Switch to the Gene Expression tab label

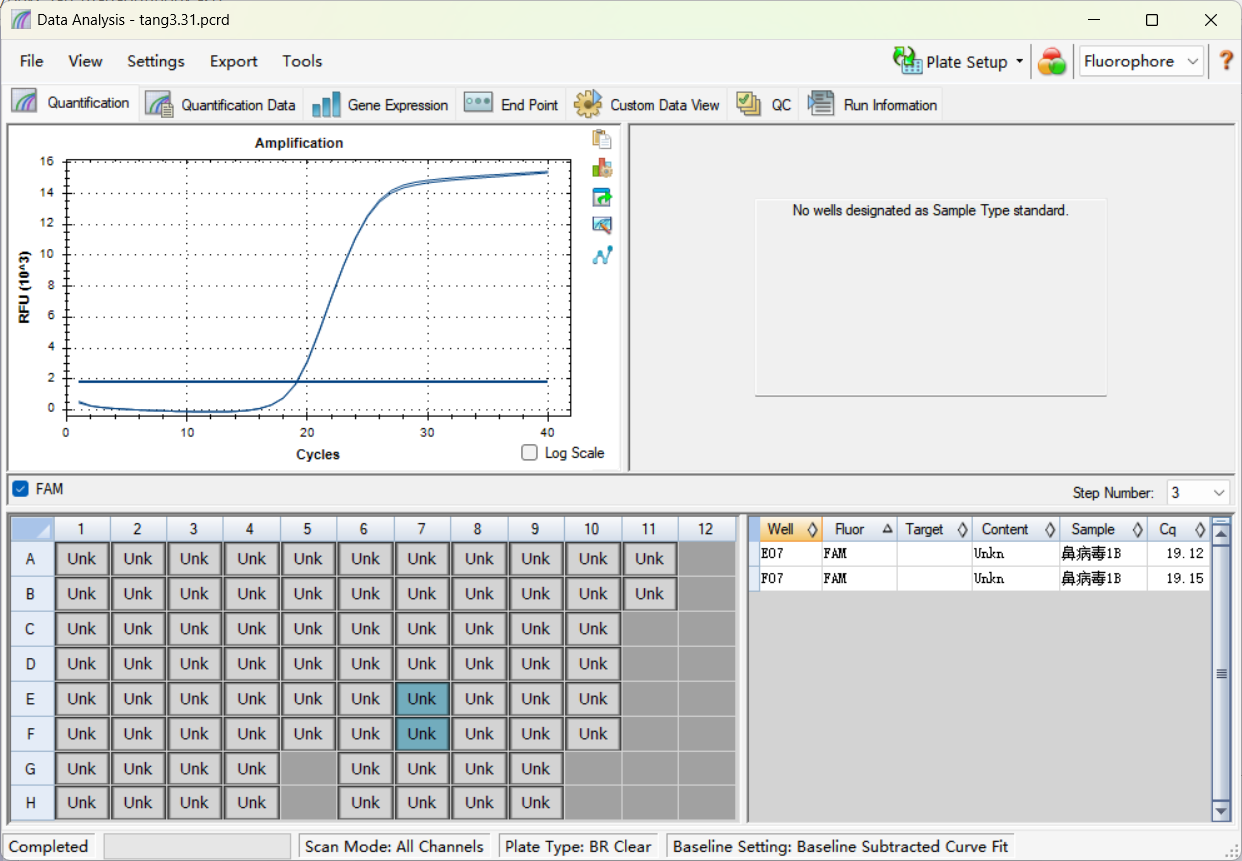click(398, 105)
